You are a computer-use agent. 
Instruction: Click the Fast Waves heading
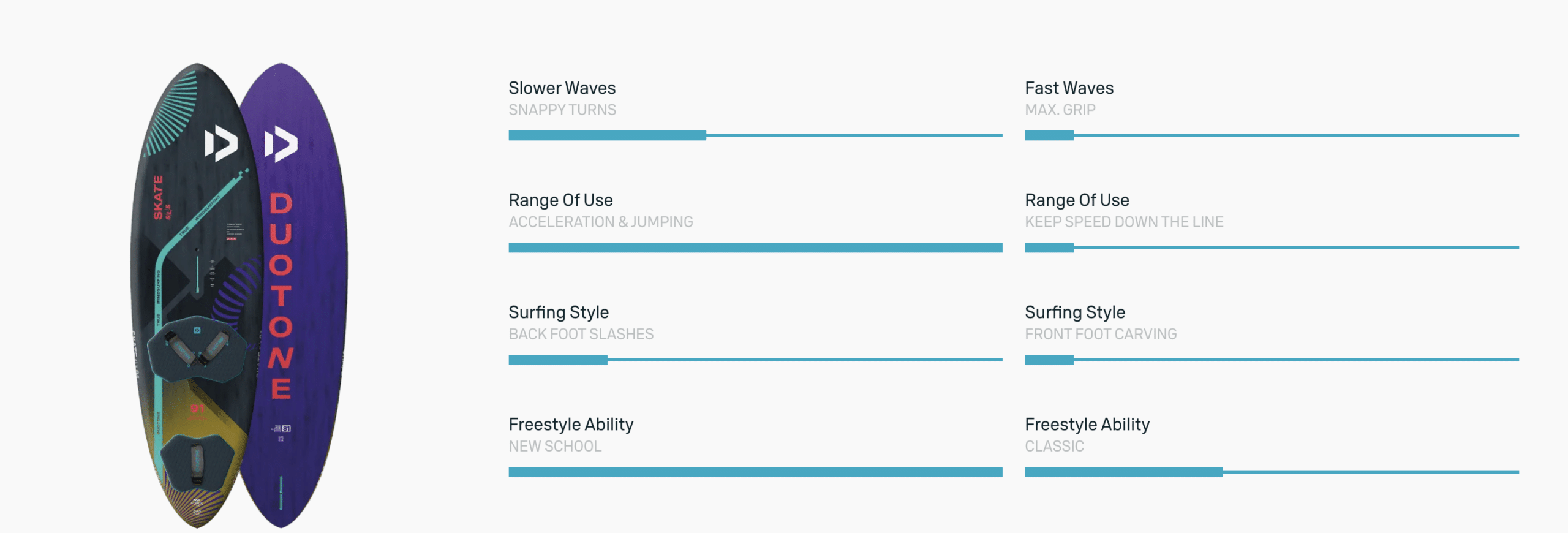point(1069,88)
